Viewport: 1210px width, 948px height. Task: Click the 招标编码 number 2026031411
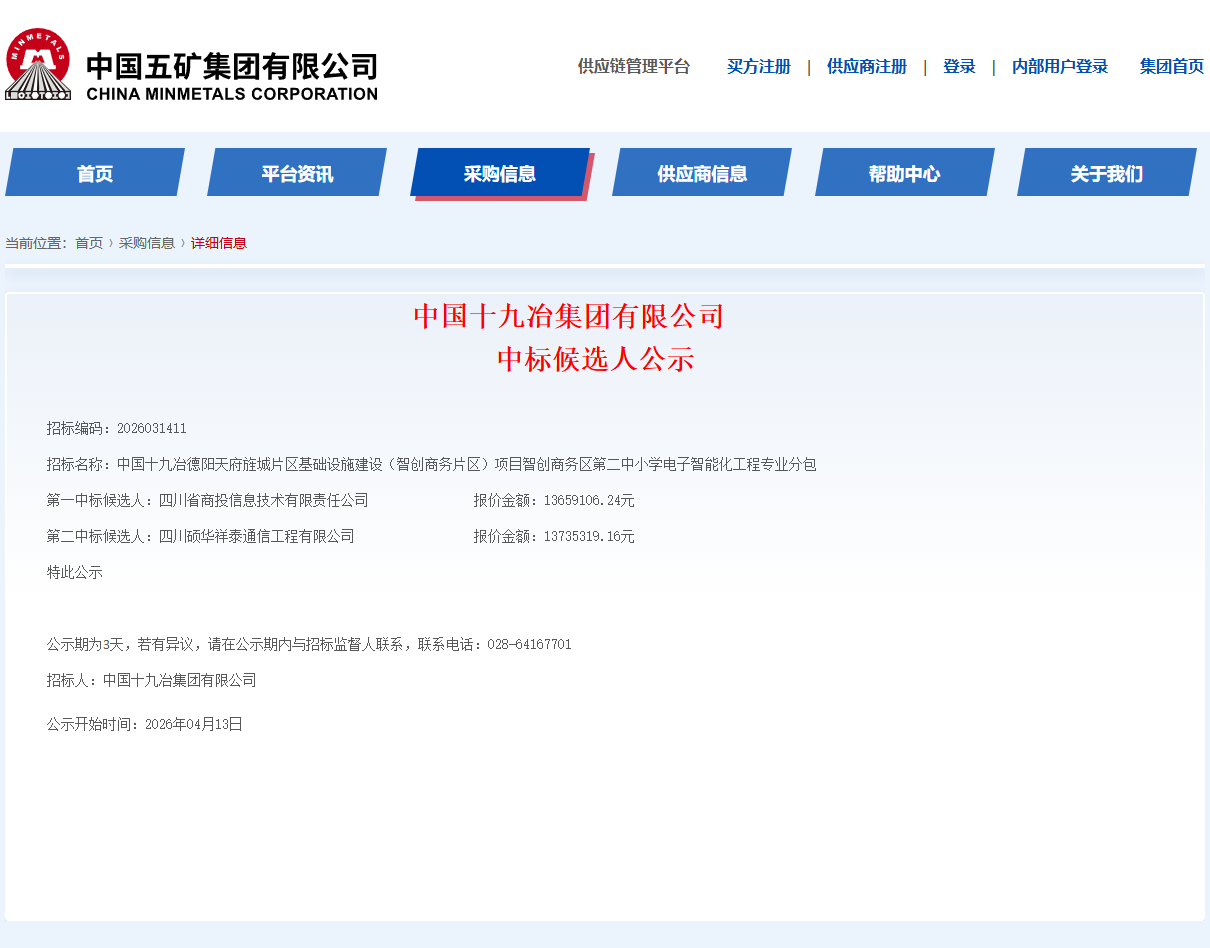coord(151,429)
